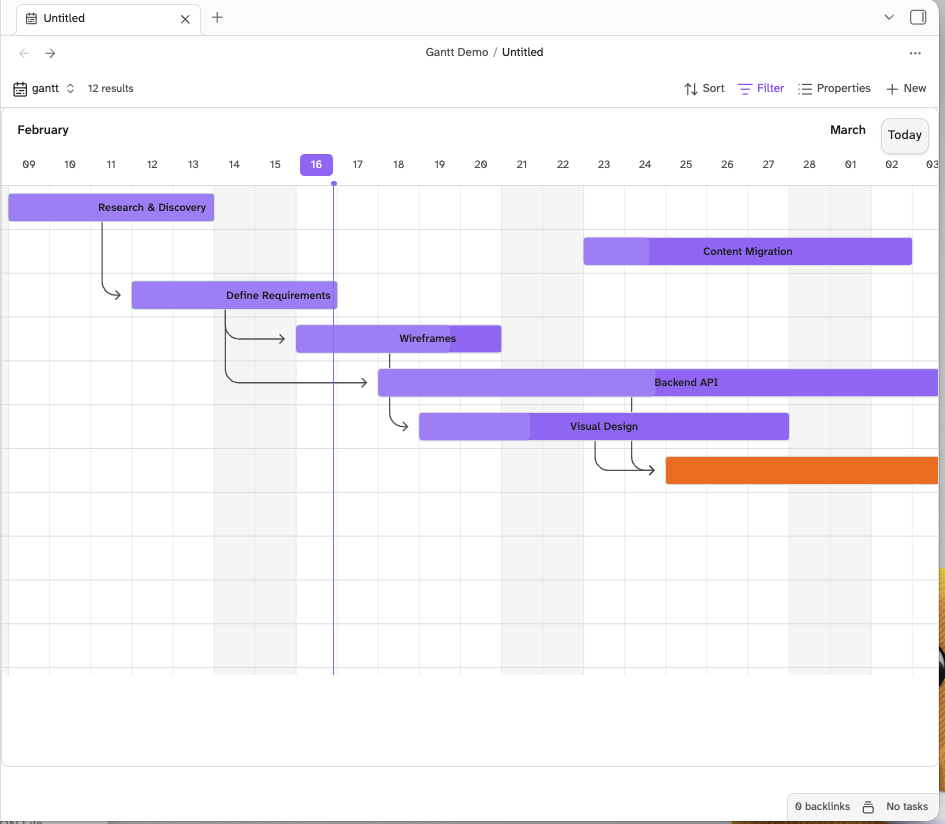Click the gantt view calendar icon
This screenshot has width=945, height=824.
19,88
